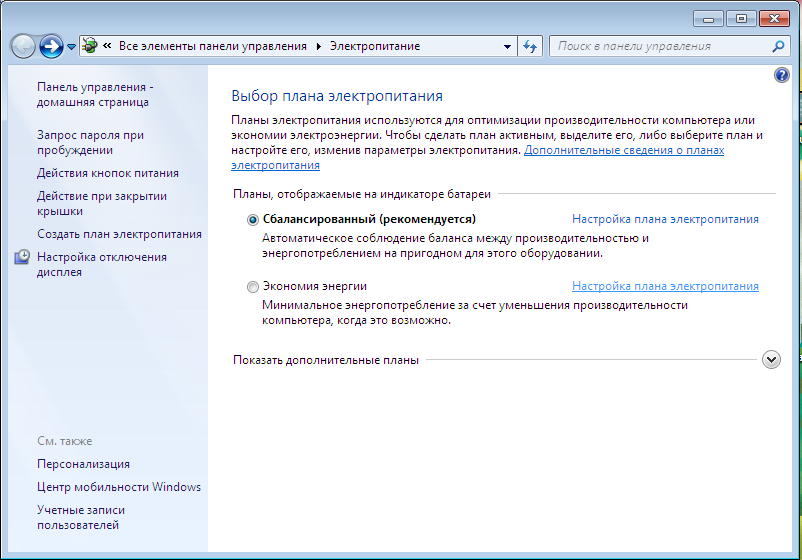This screenshot has width=802, height=560.
Task: Open Help via the blue question mark
Action: point(782,76)
